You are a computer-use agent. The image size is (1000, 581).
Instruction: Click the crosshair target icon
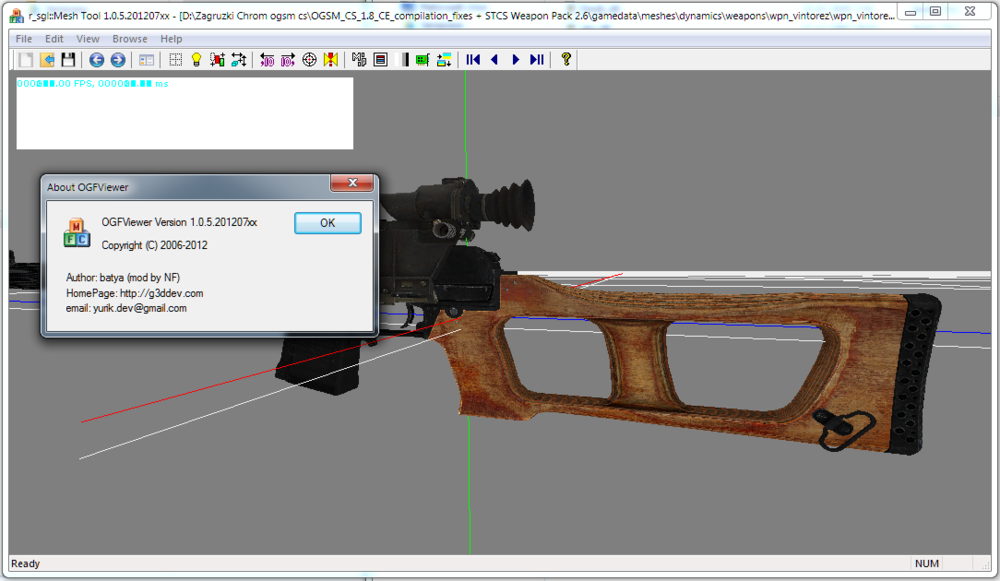pyautogui.click(x=309, y=60)
